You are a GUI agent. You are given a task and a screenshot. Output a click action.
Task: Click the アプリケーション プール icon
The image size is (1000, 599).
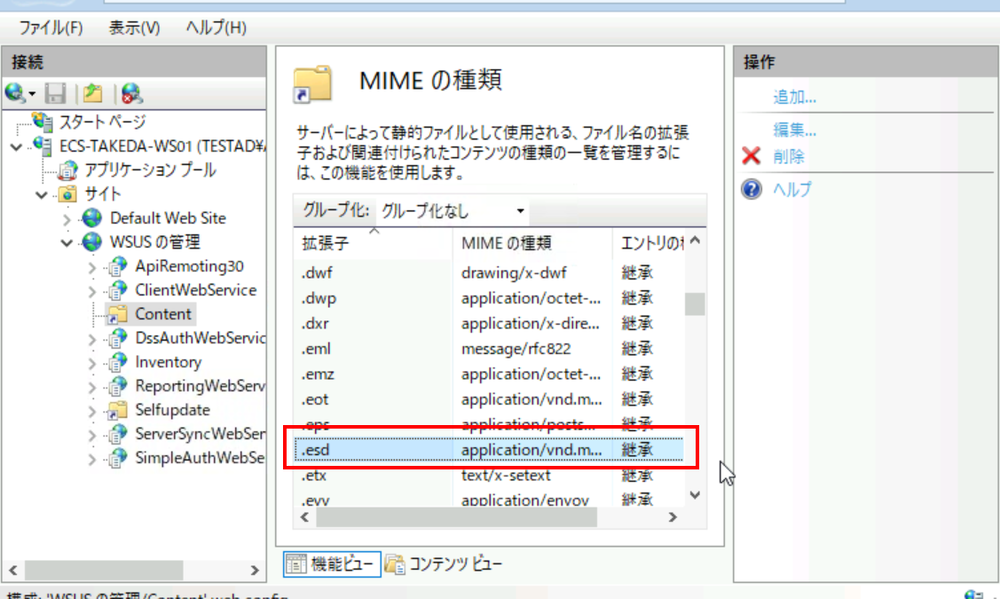click(68, 170)
